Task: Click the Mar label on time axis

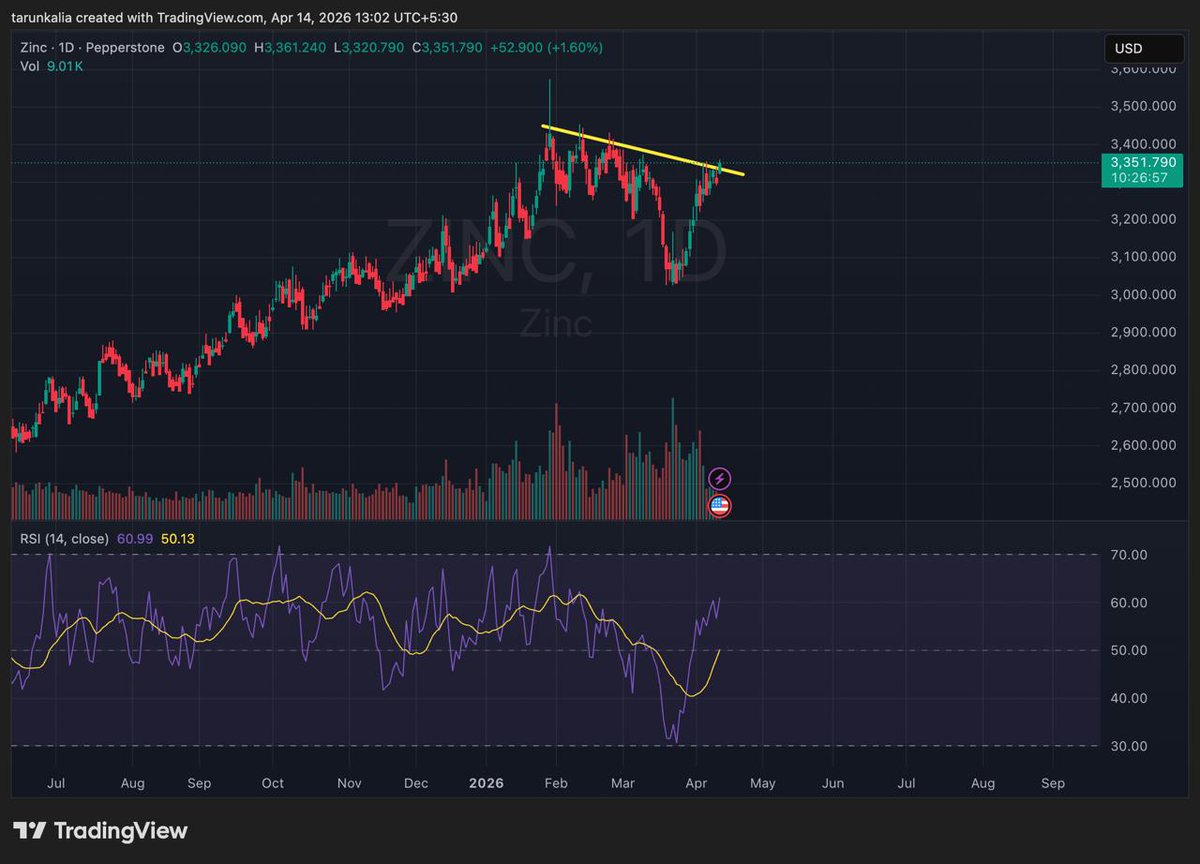Action: pyautogui.click(x=625, y=784)
